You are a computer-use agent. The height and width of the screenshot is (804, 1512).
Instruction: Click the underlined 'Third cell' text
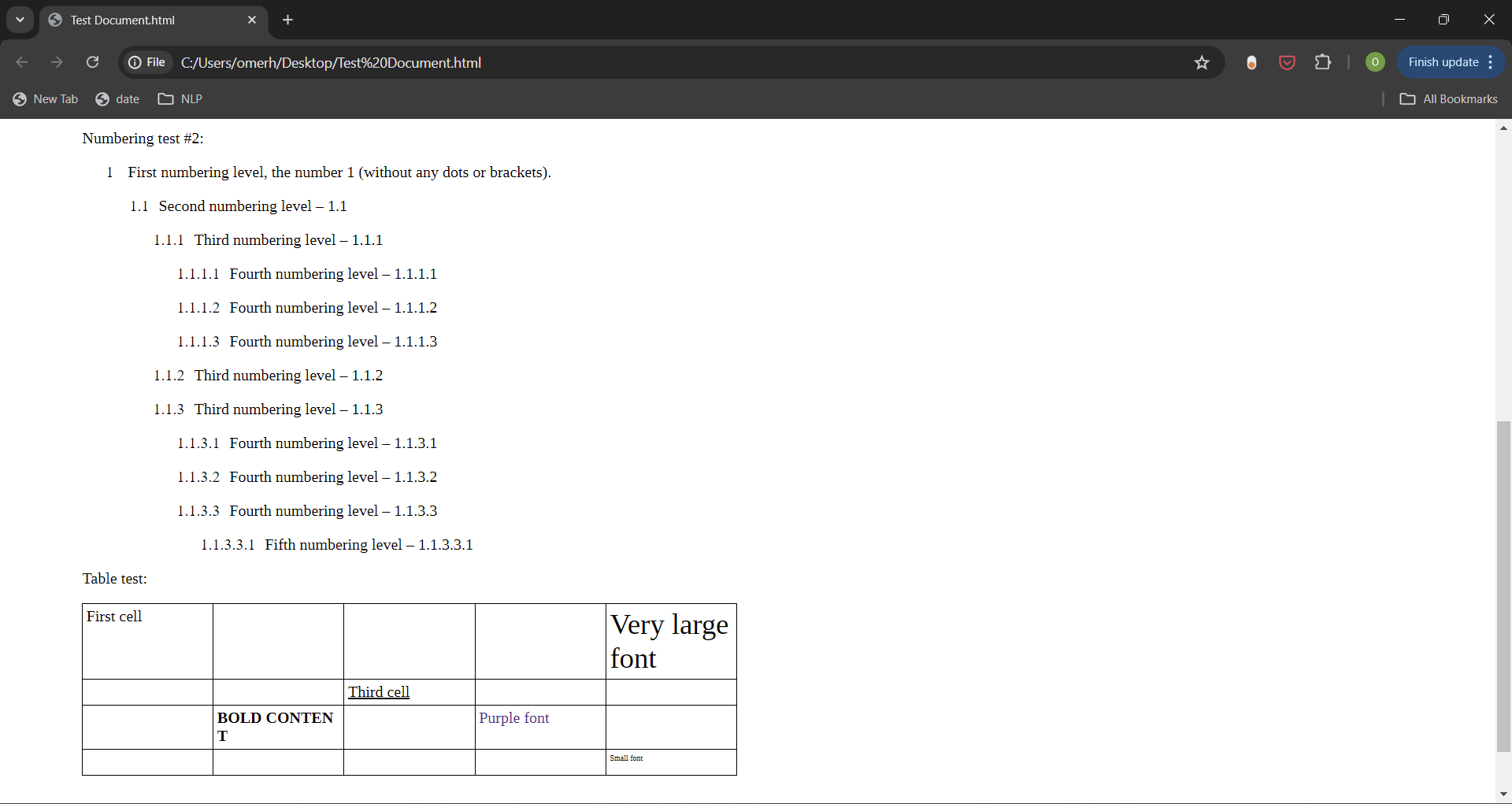(x=379, y=692)
